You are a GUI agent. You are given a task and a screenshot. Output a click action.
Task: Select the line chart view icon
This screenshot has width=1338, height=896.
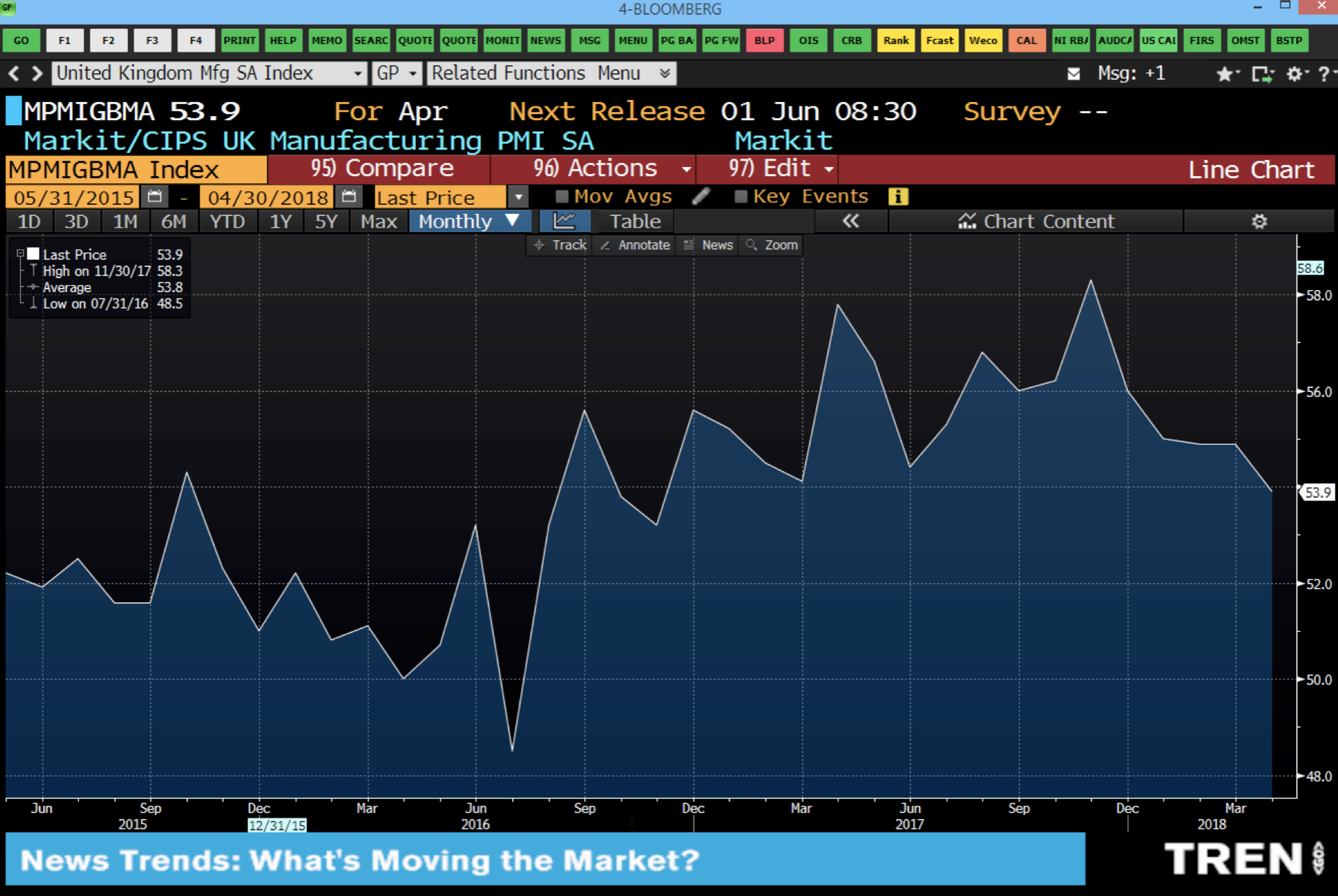click(x=564, y=222)
